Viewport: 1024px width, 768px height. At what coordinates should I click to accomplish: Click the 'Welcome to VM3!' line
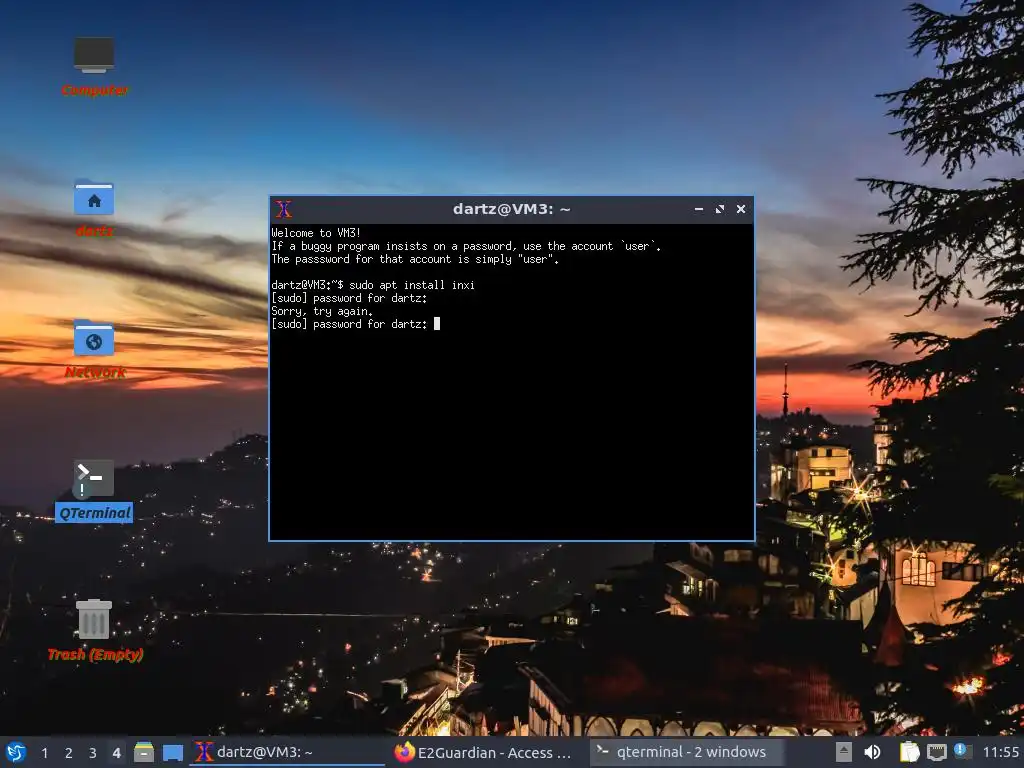(x=316, y=233)
